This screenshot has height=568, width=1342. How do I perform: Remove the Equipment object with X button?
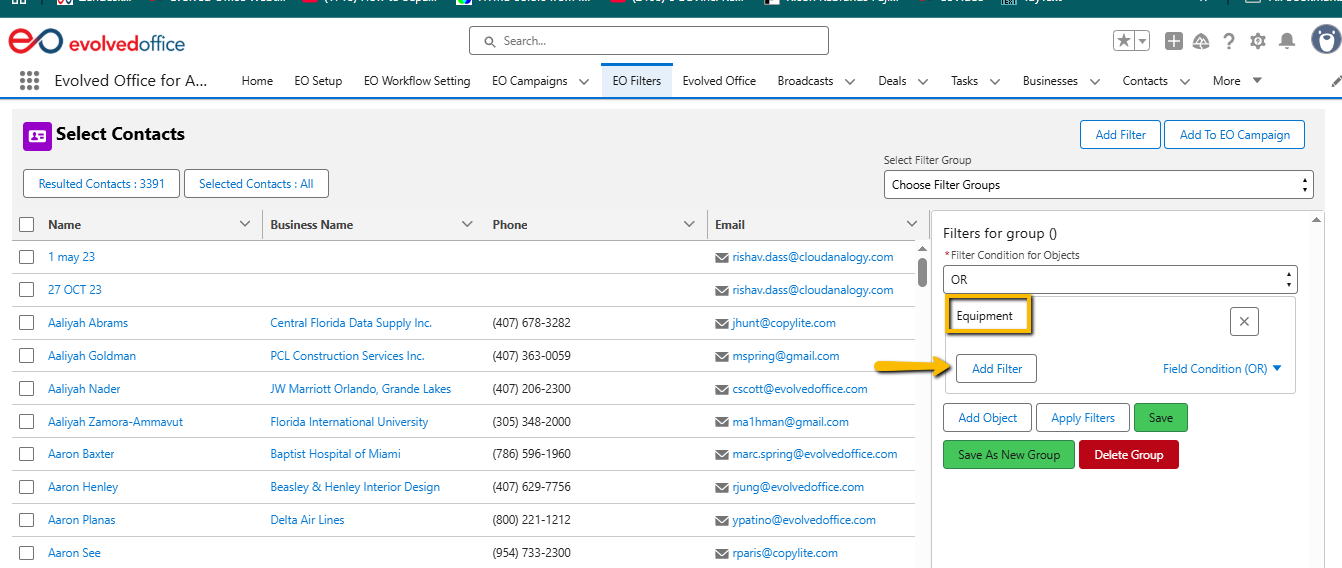(1244, 321)
